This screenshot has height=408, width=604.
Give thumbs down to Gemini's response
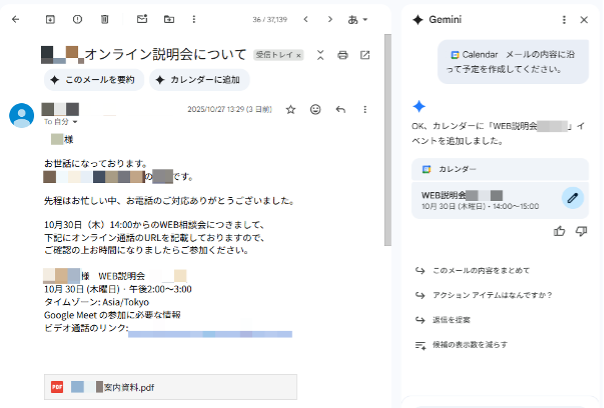[581, 231]
